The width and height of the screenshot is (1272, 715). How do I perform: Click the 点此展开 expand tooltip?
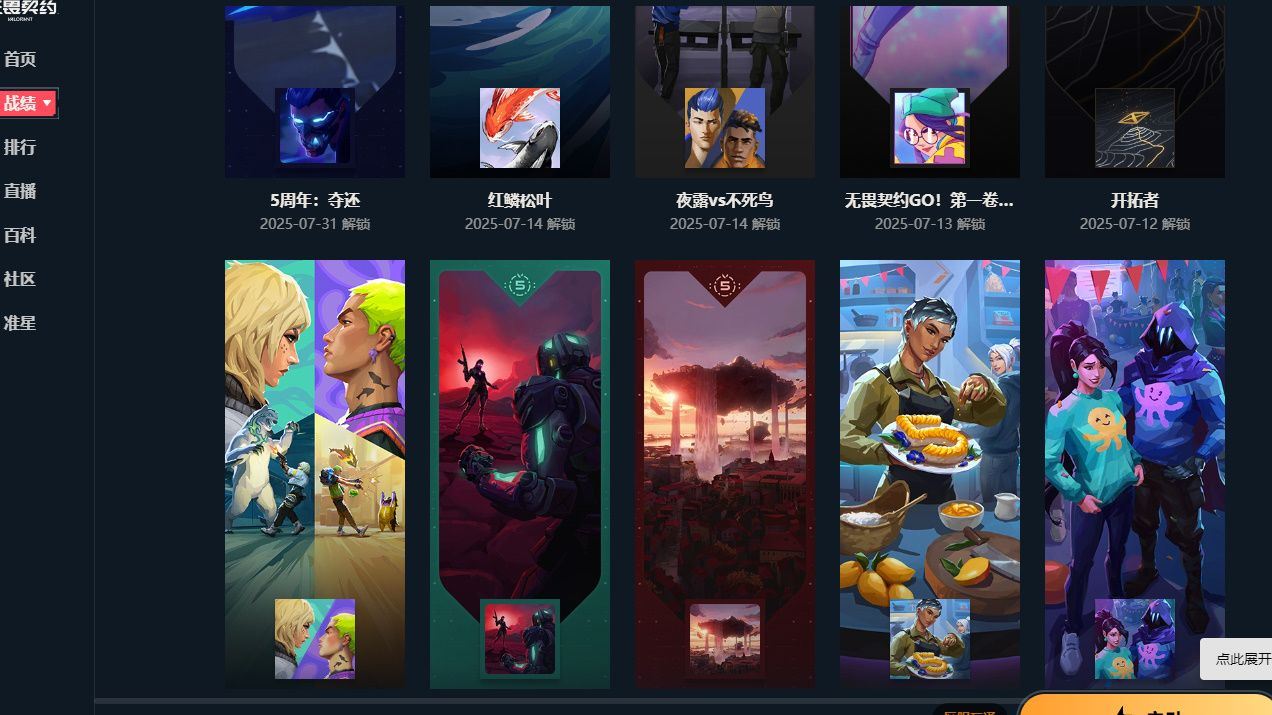click(x=1238, y=659)
